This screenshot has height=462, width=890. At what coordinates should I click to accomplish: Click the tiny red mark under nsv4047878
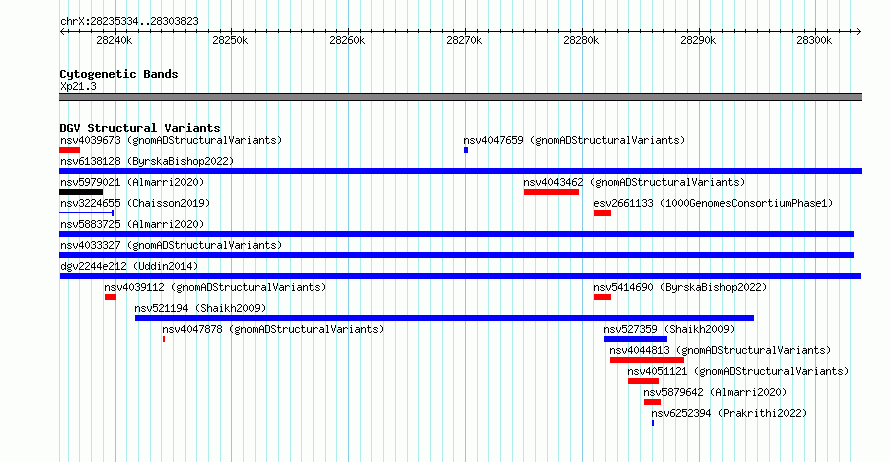coord(164,339)
